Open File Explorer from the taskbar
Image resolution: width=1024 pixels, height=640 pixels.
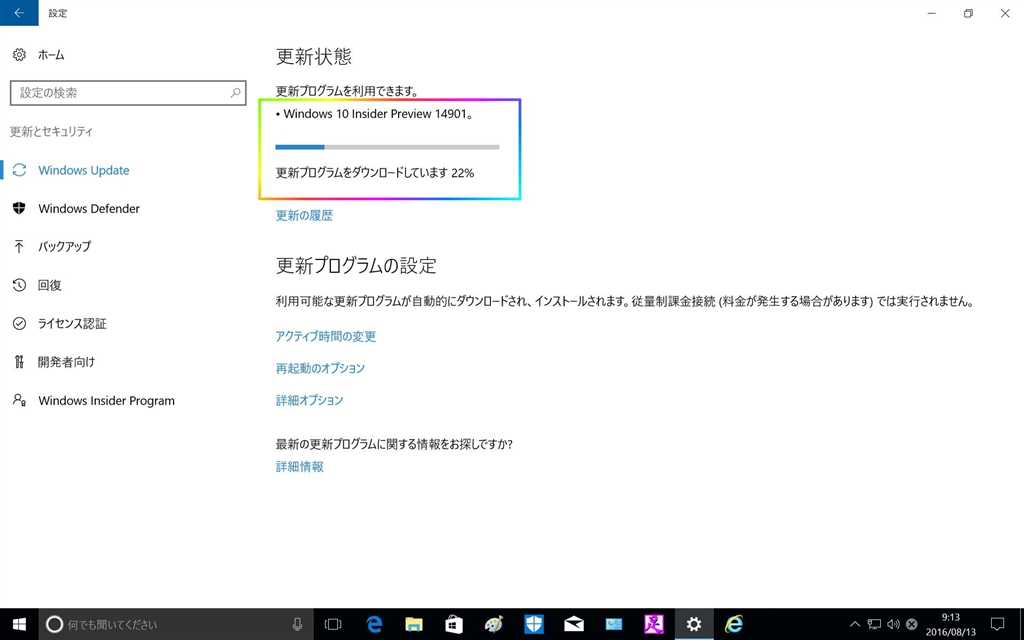(413, 624)
